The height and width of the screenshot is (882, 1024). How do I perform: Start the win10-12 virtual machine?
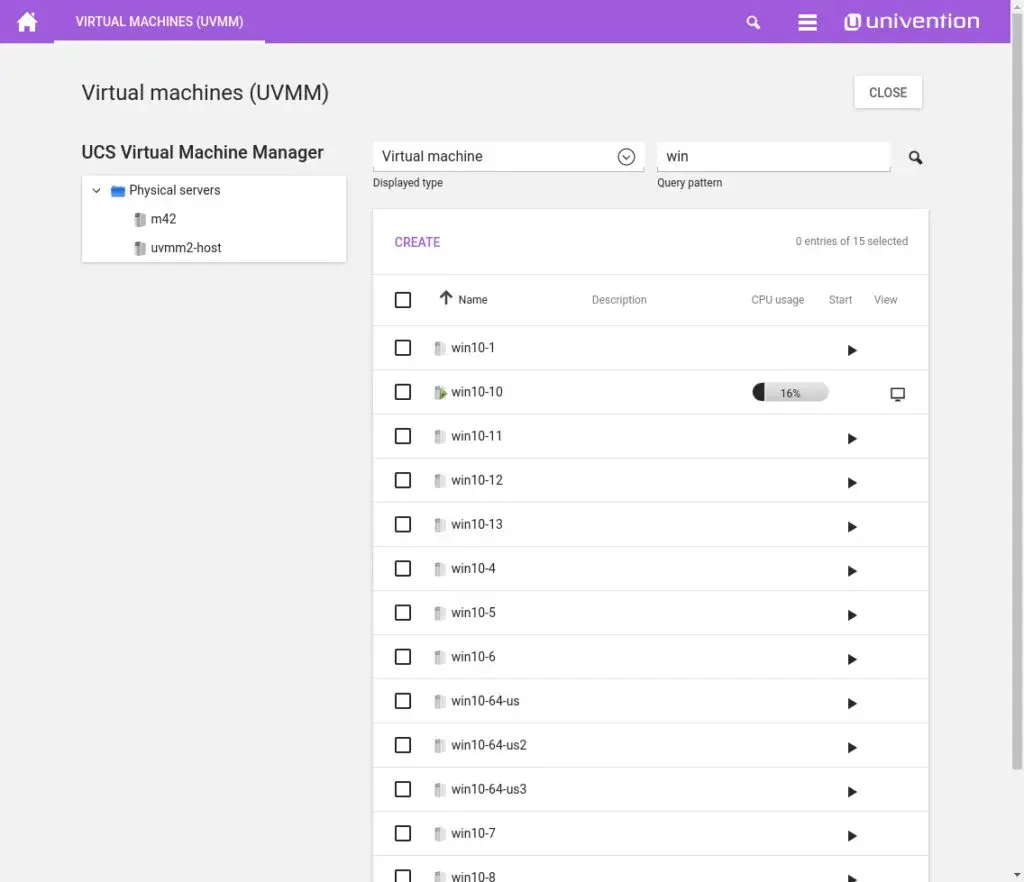tap(852, 483)
